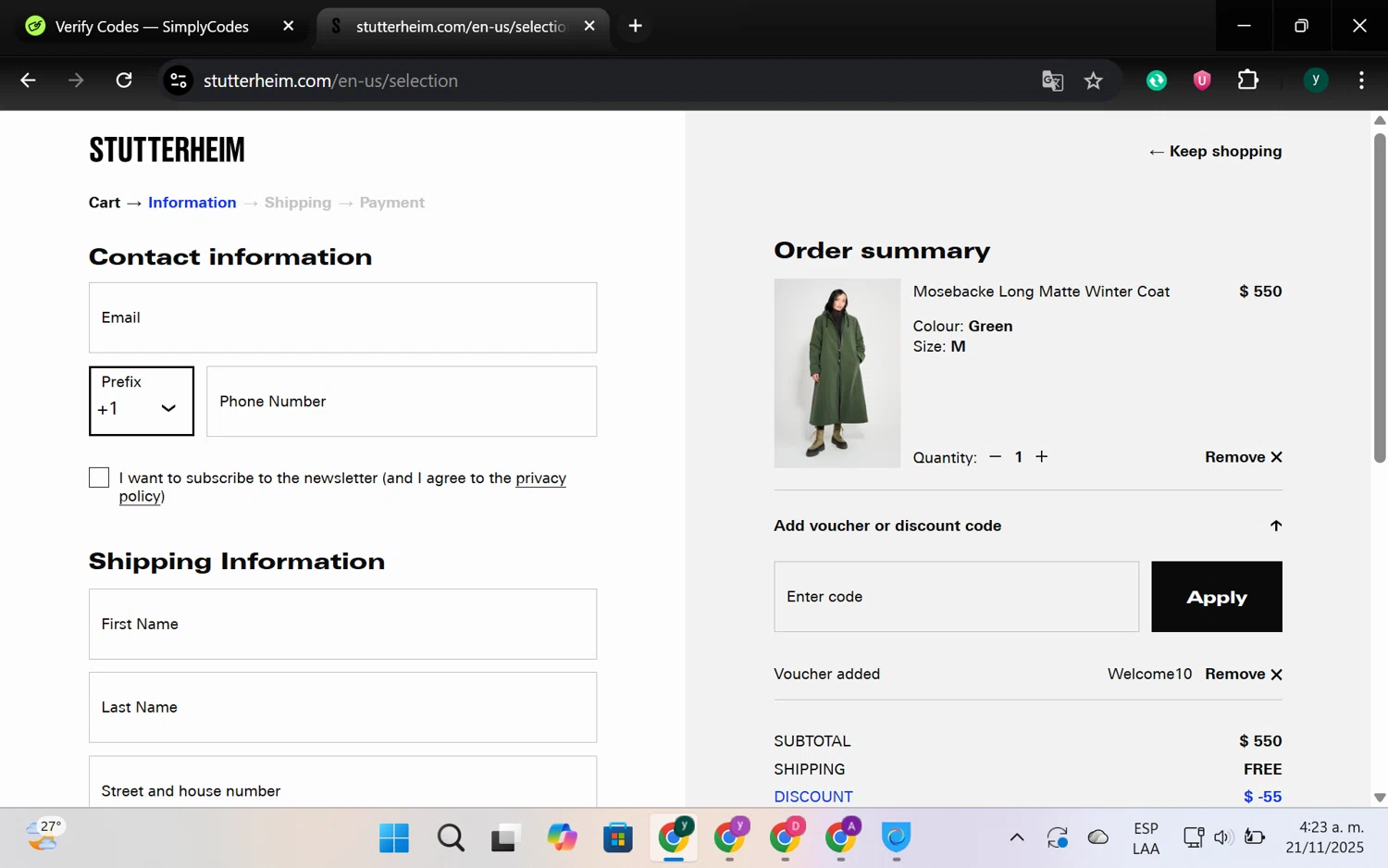Open a new browser tab

click(635, 26)
